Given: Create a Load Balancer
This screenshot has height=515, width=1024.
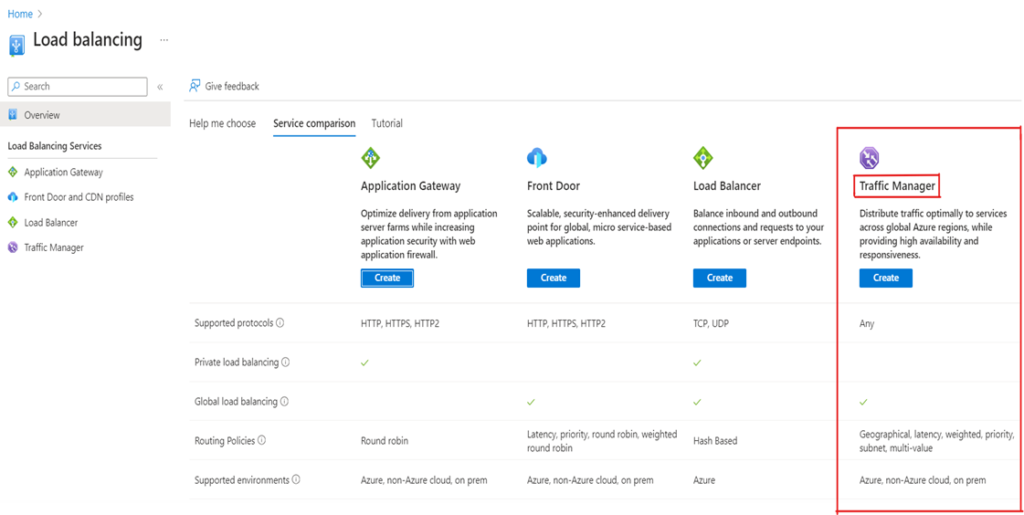Looking at the screenshot, I should tap(720, 277).
